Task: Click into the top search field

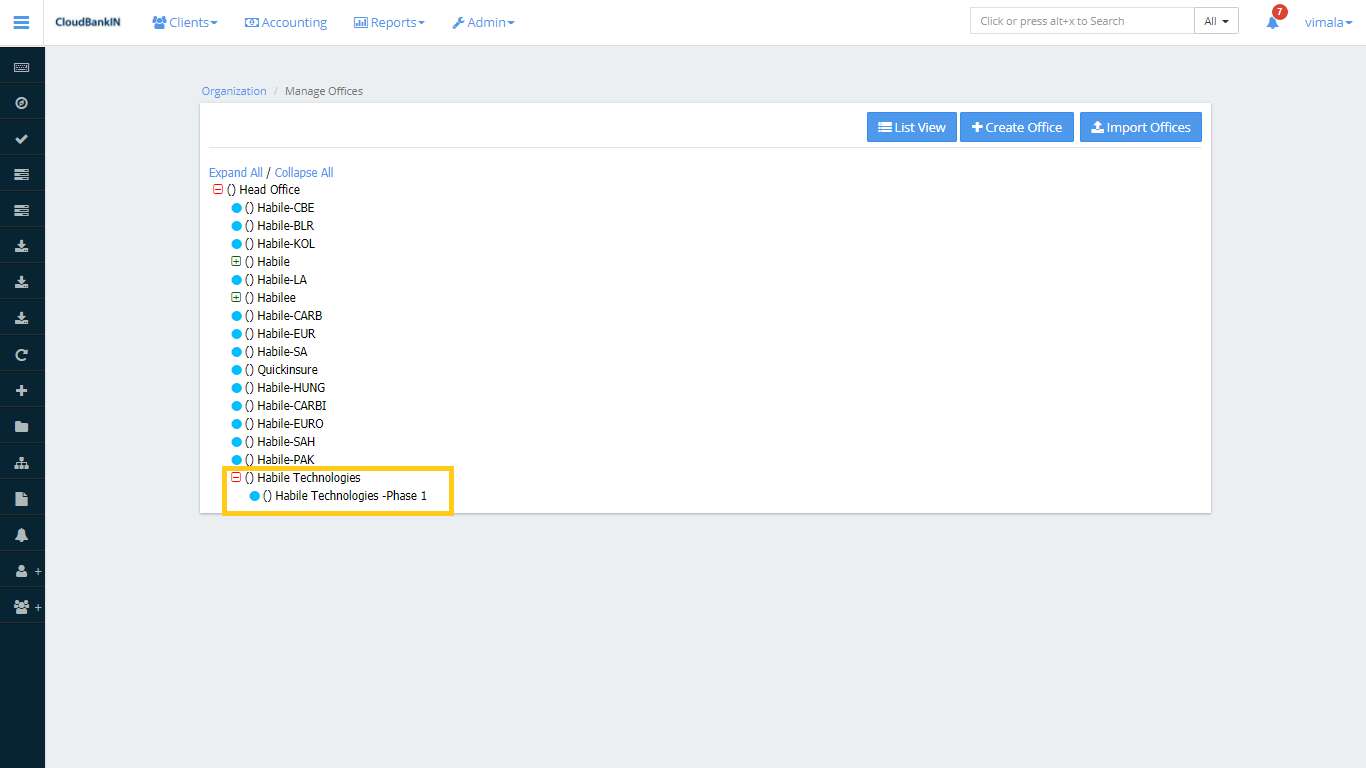Action: click(x=1081, y=21)
